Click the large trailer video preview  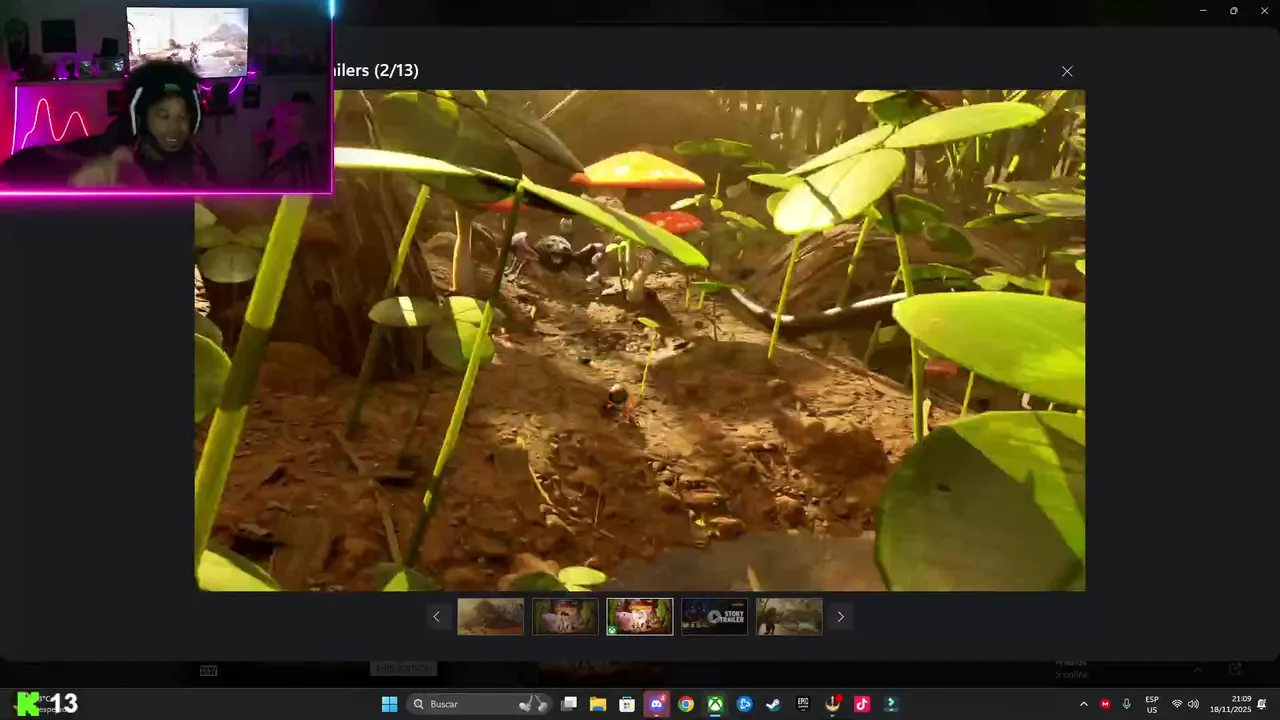[640, 340]
